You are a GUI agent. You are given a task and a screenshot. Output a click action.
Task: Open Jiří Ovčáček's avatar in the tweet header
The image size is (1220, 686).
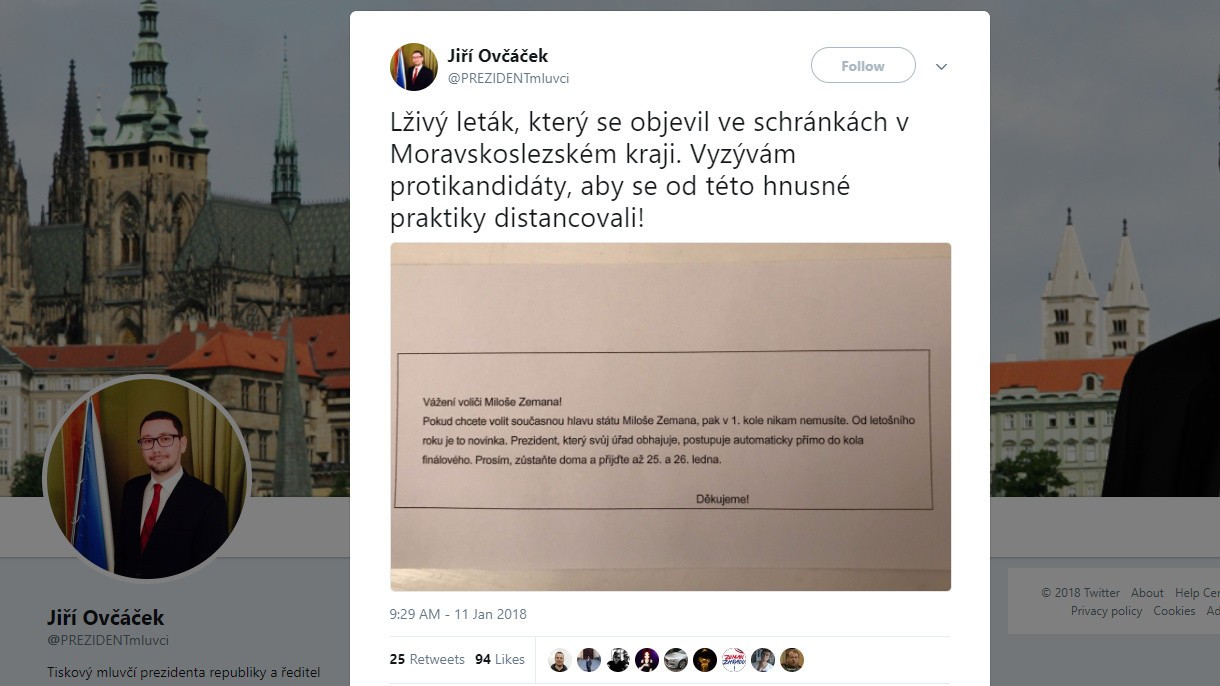[413, 67]
